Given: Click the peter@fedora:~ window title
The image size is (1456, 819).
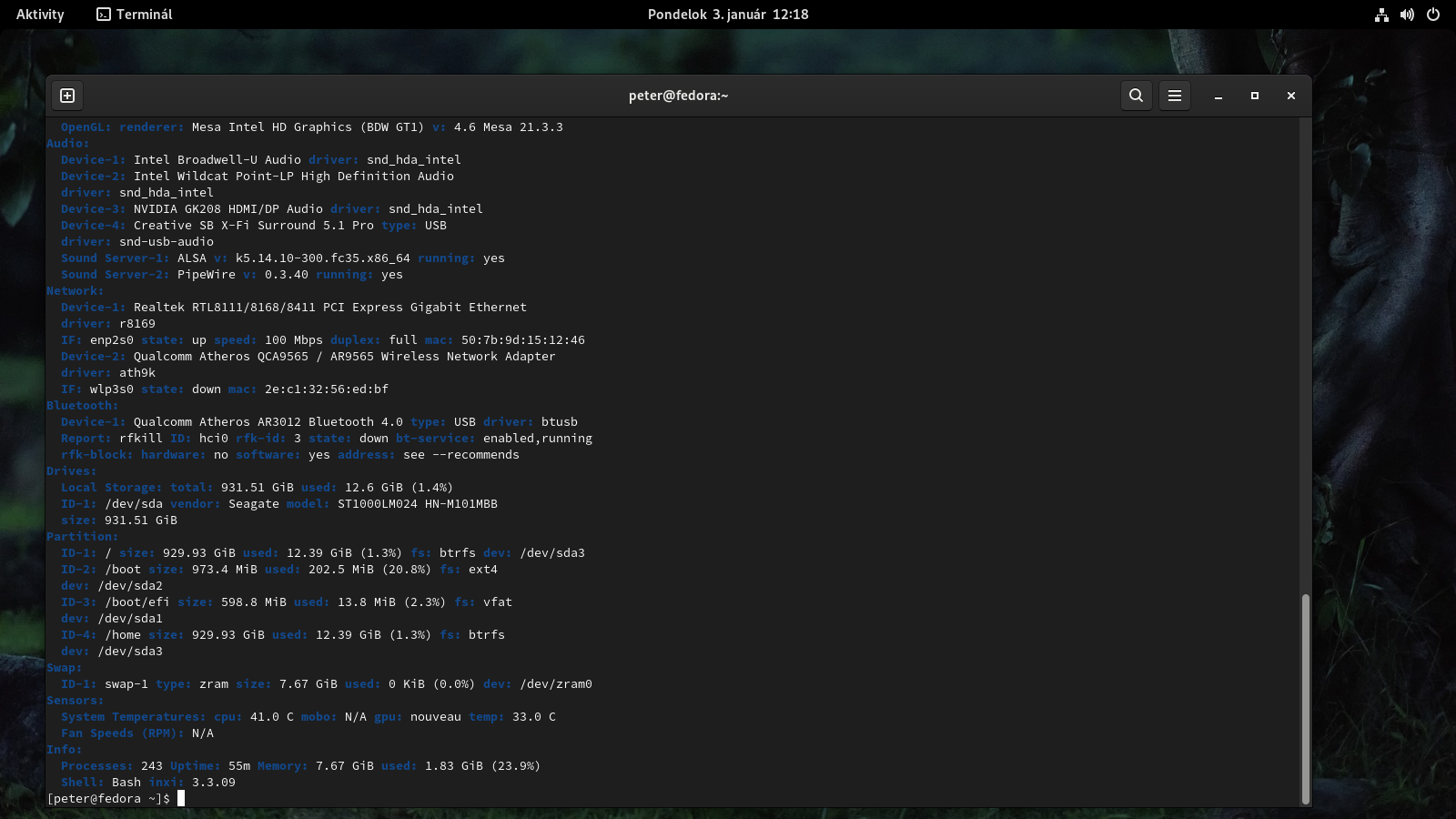Looking at the screenshot, I should point(678,96).
